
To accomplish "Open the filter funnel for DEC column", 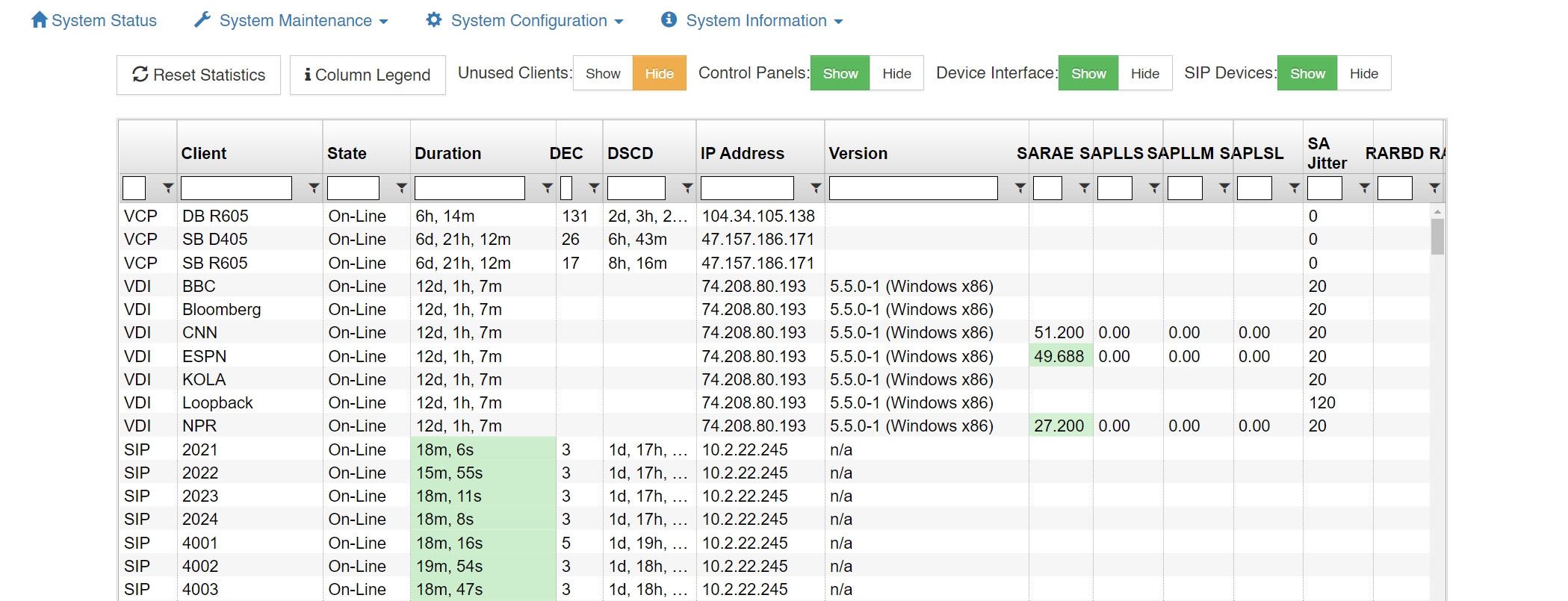I will pos(594,188).
